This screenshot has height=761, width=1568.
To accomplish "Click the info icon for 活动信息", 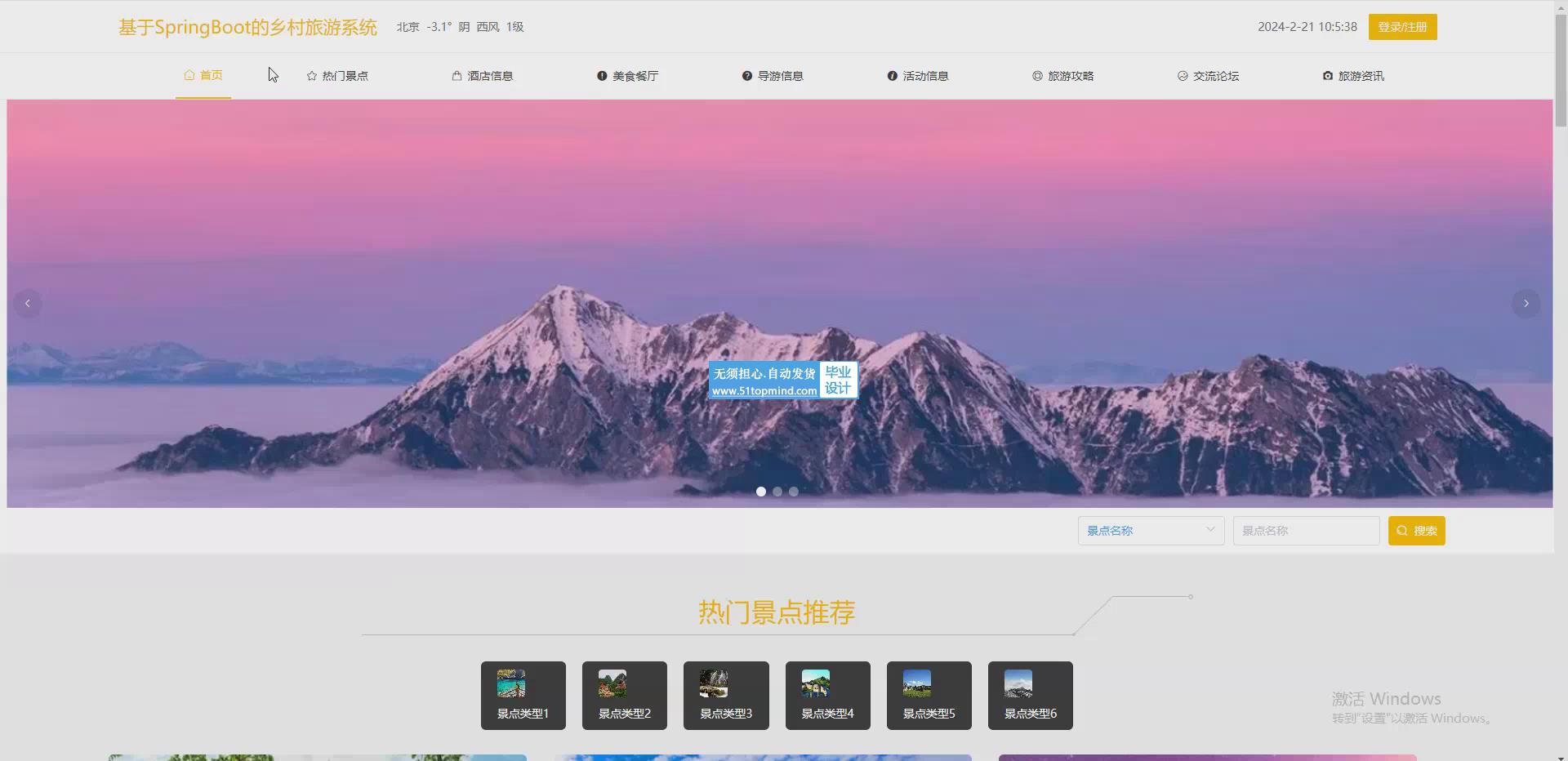I will (893, 76).
